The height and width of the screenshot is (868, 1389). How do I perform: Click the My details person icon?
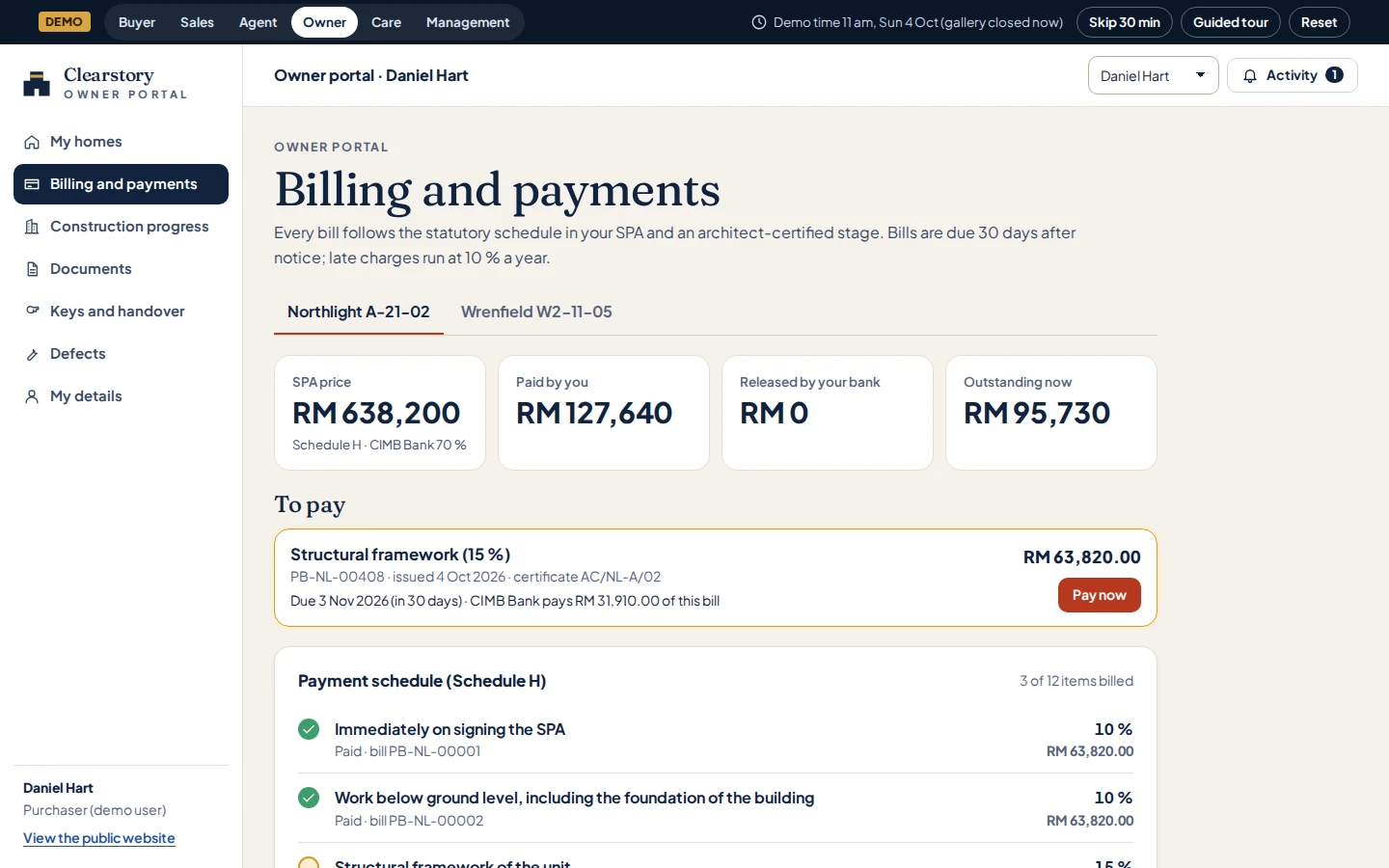click(32, 396)
